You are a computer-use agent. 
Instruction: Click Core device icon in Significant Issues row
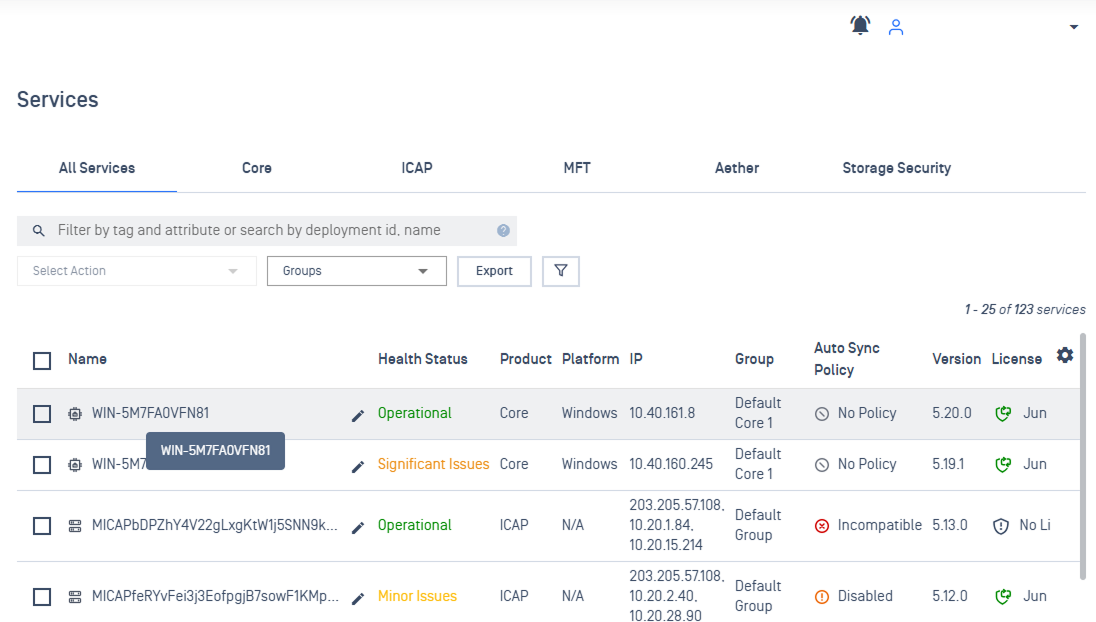[x=75, y=465]
